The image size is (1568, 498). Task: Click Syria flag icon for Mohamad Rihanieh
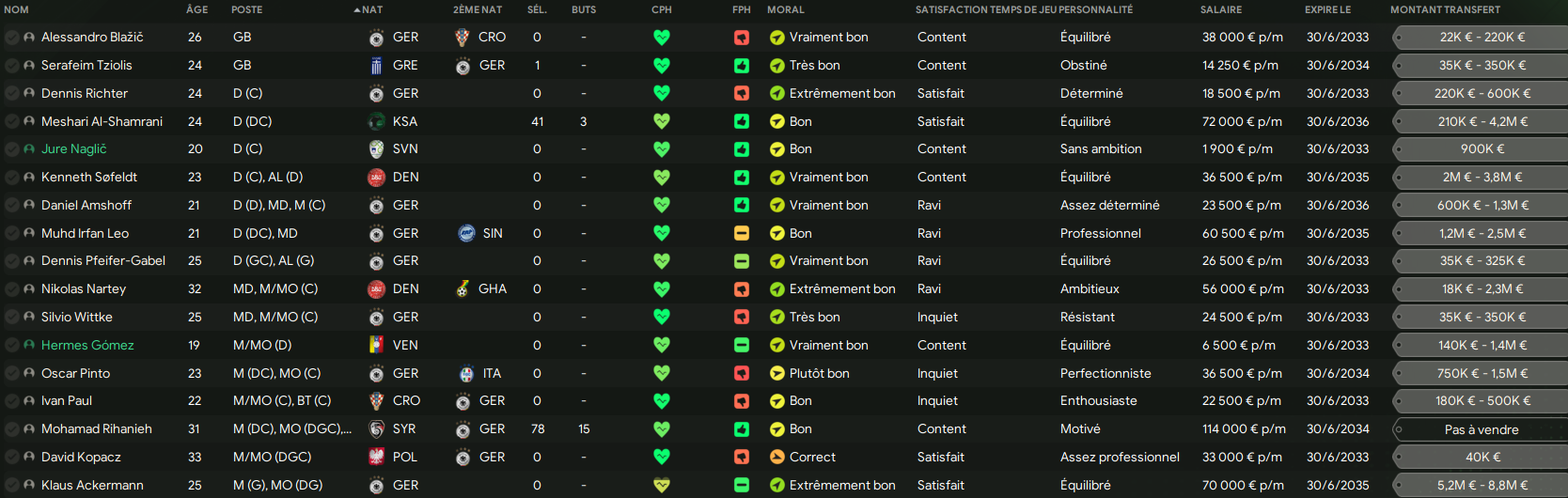pos(376,429)
